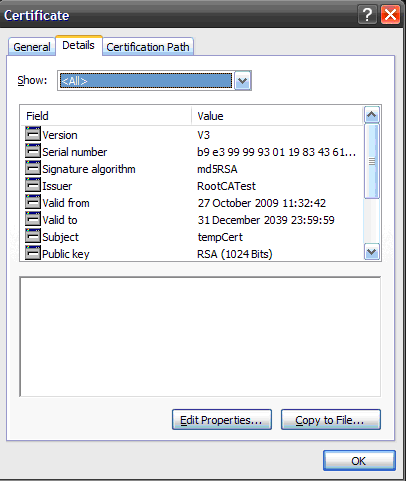Click the Serial number field icon

click(x=33, y=151)
